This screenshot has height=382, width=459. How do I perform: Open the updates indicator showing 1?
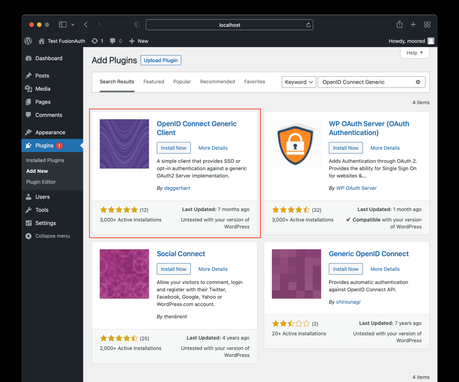(x=97, y=41)
